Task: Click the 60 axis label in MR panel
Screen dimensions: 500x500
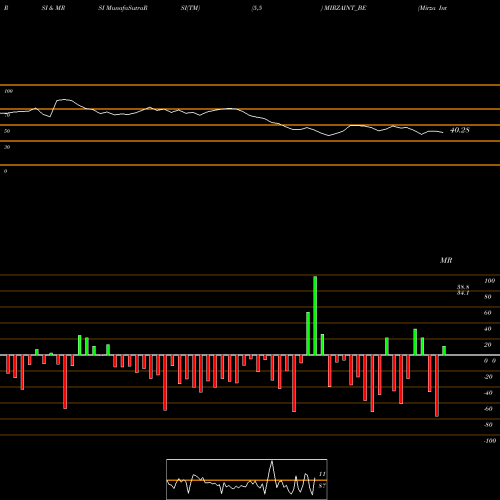Action: 488,313
